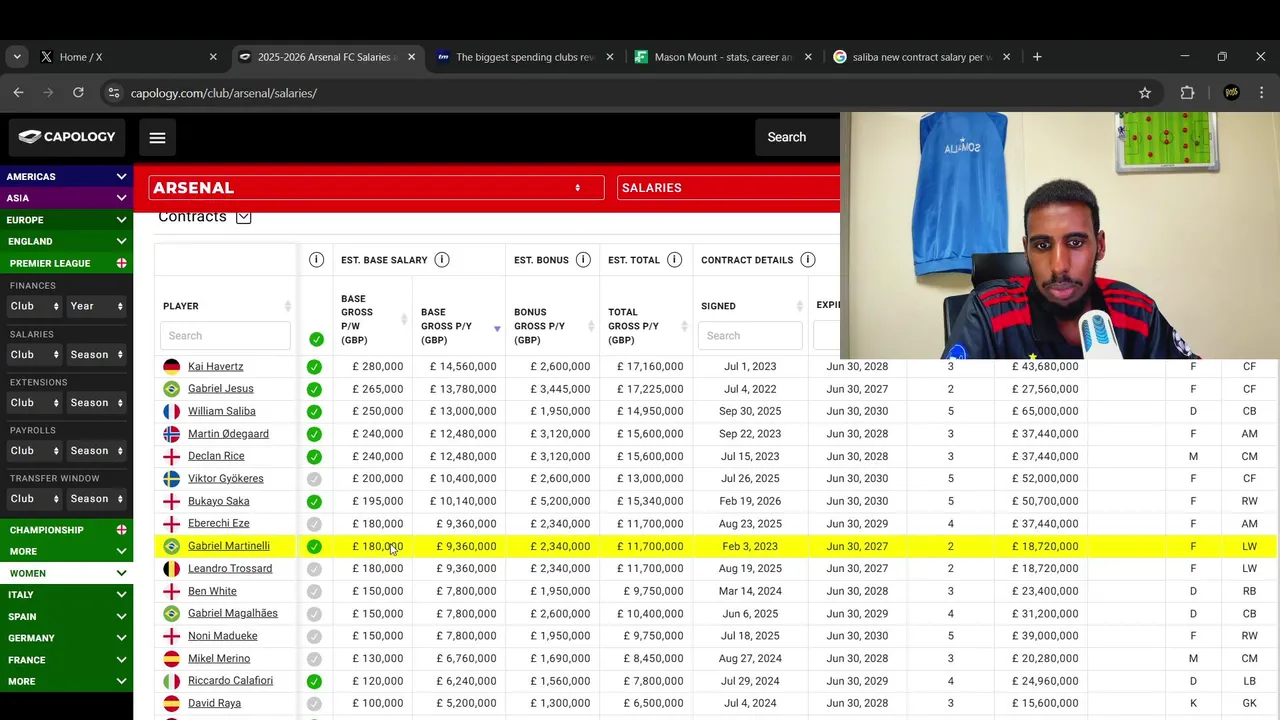Bookmark this page with the star icon
The width and height of the screenshot is (1280, 720).
pos(1145,93)
